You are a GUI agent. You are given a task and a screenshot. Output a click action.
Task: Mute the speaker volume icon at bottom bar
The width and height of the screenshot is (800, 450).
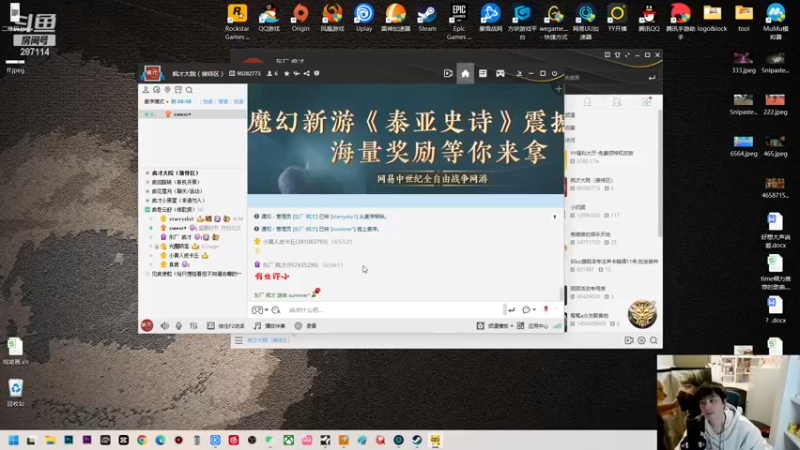(x=164, y=326)
